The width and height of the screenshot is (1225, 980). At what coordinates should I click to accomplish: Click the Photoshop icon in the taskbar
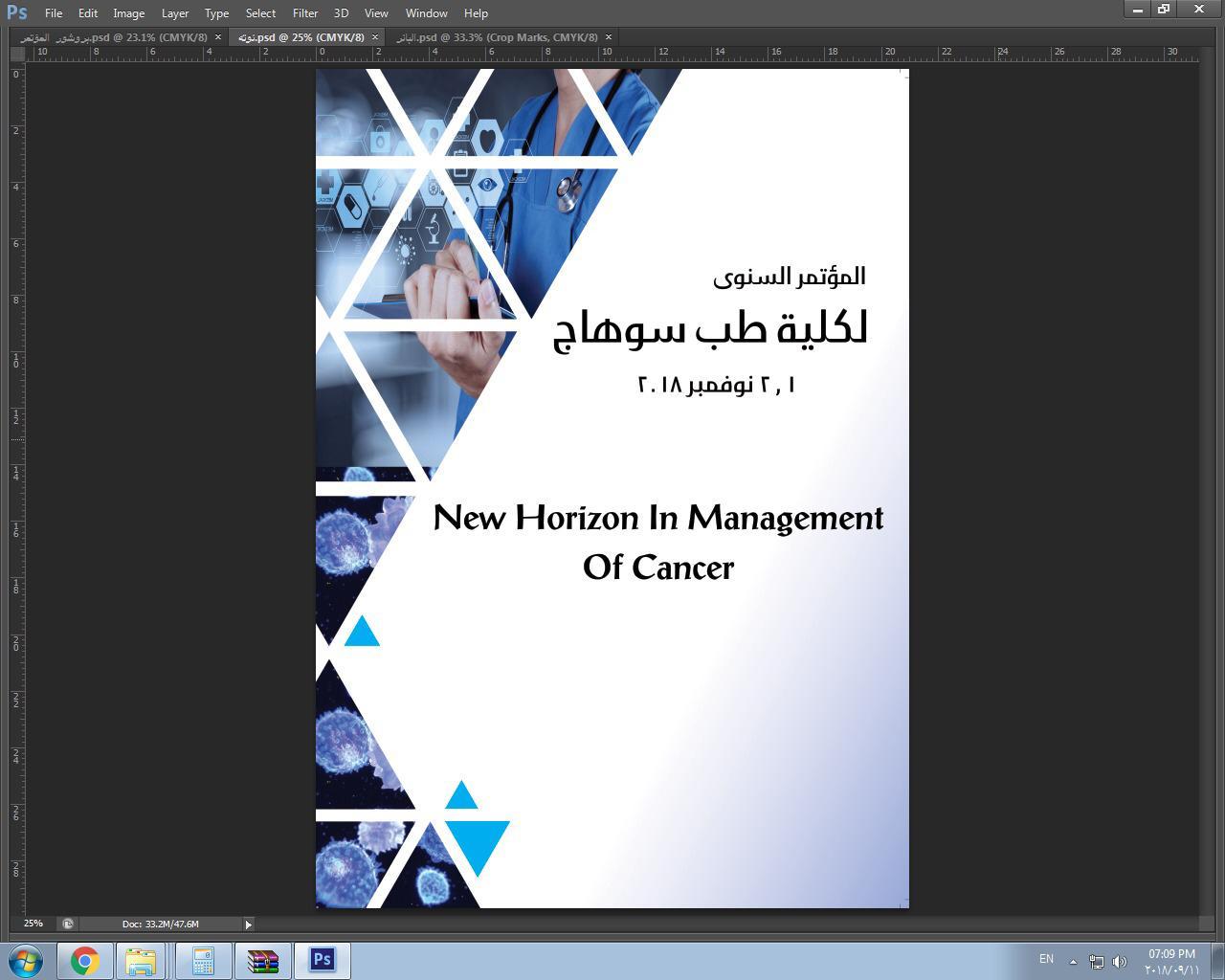(322, 960)
